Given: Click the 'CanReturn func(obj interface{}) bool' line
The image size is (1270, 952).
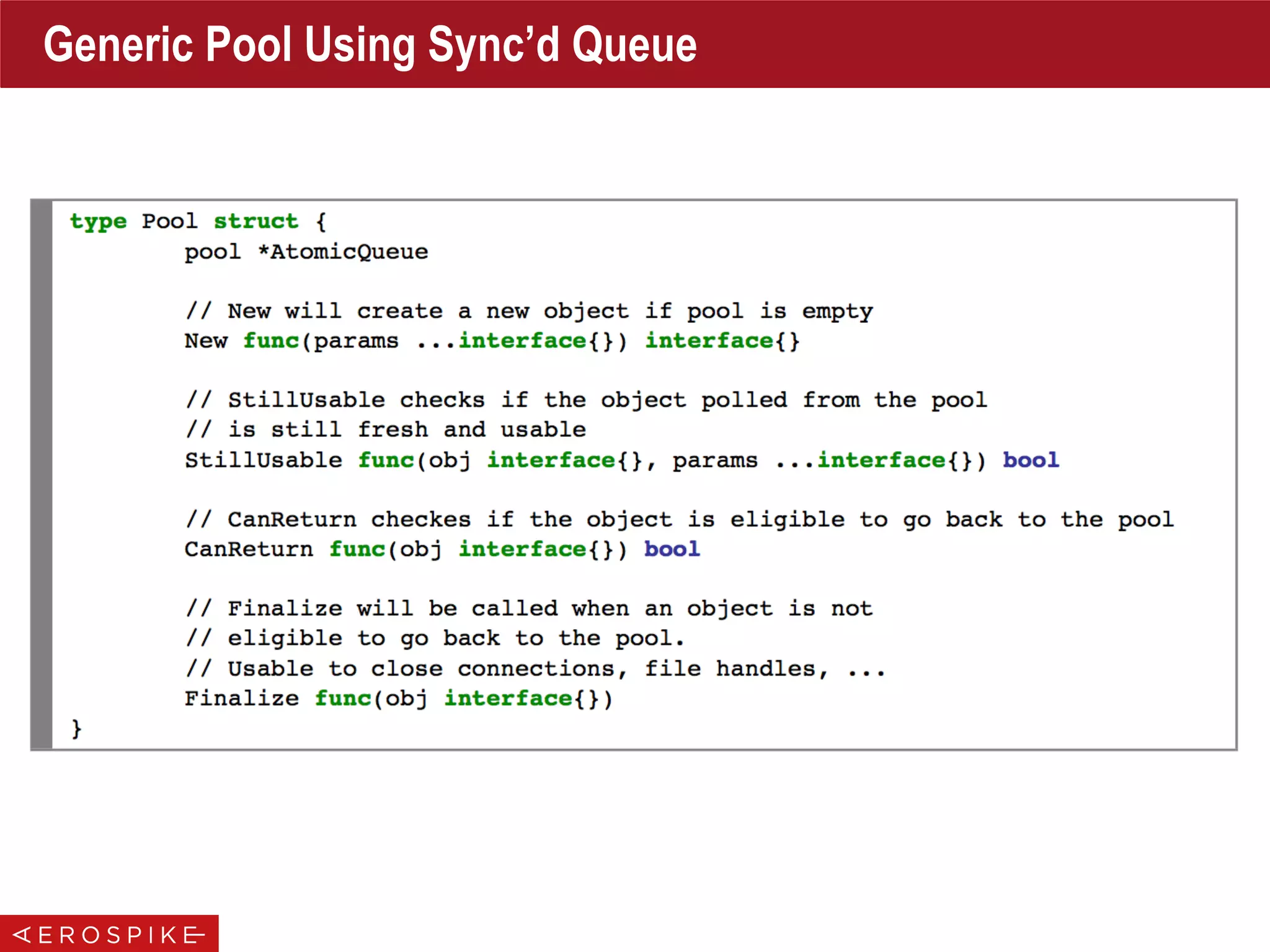Looking at the screenshot, I should pyautogui.click(x=442, y=549).
